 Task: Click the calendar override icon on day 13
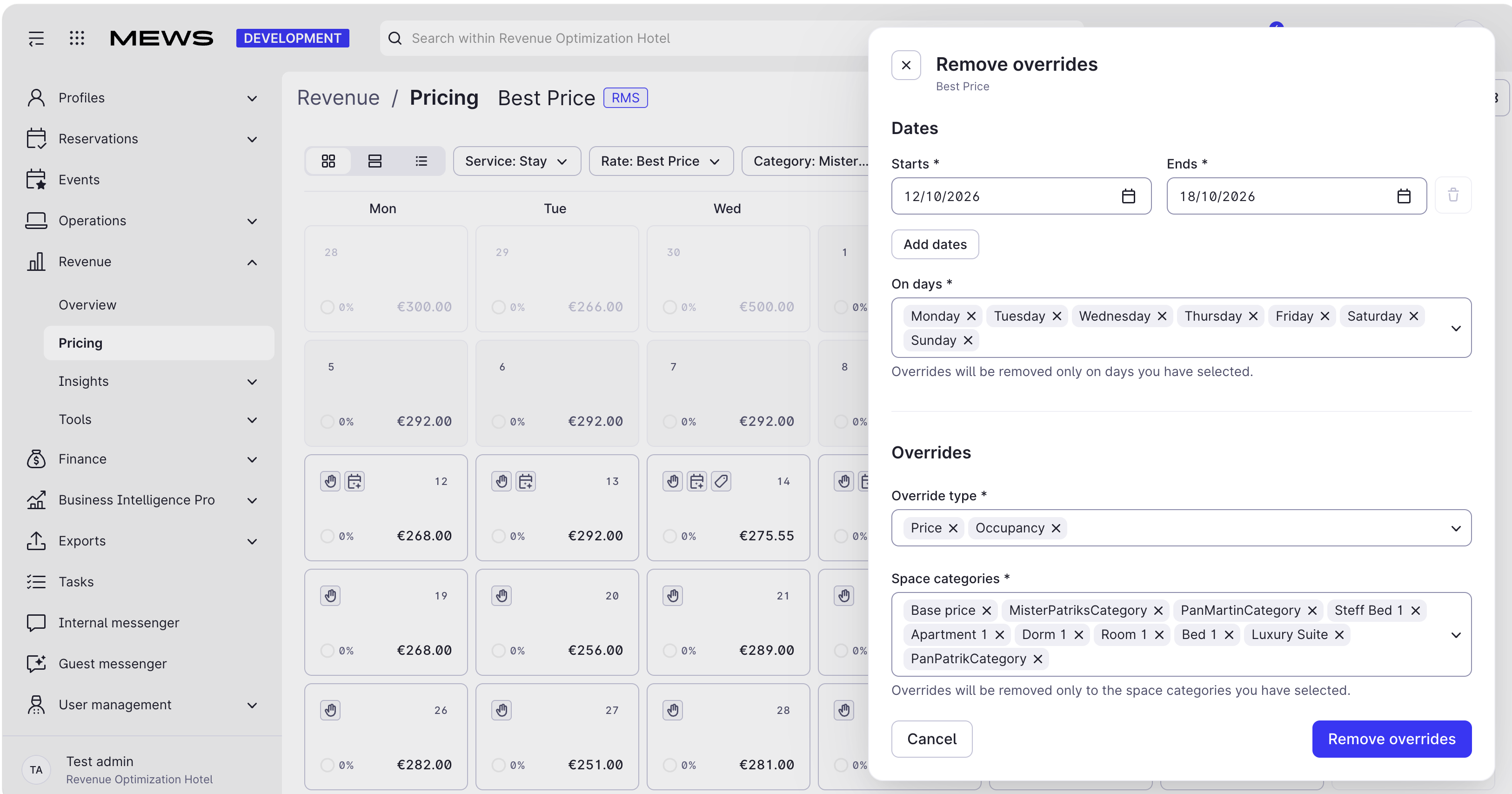[x=525, y=482]
